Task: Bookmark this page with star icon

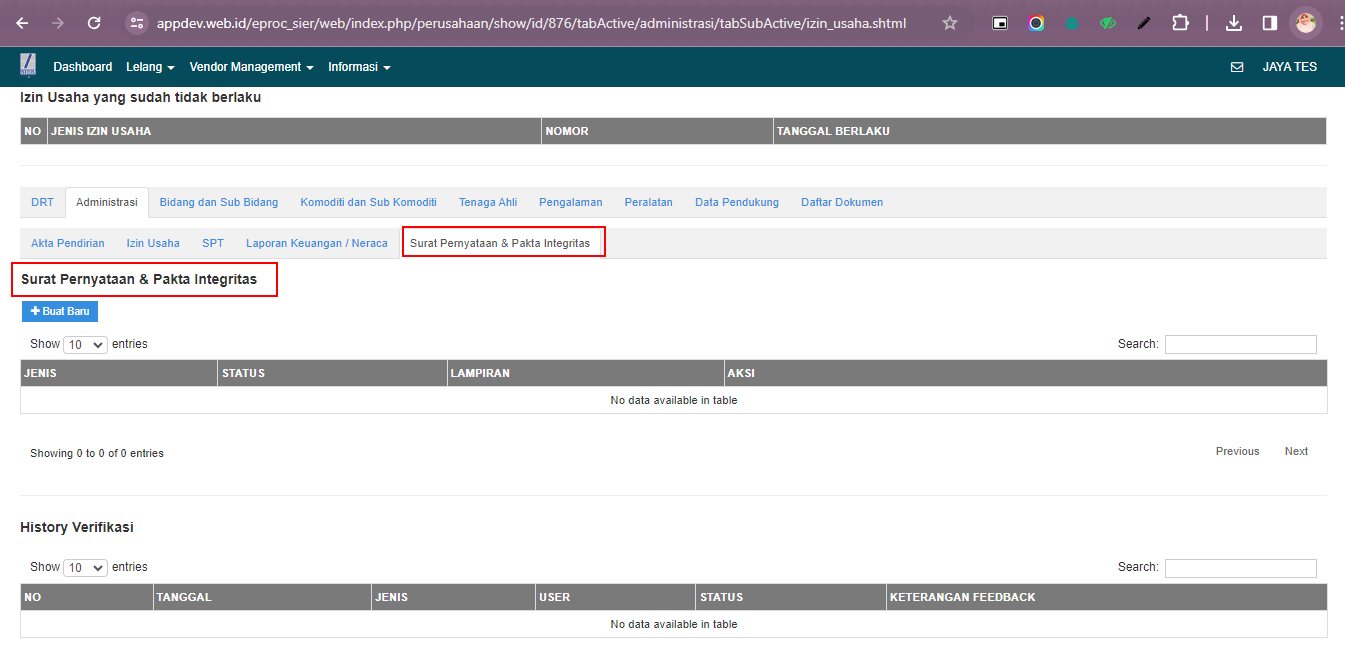Action: click(950, 23)
